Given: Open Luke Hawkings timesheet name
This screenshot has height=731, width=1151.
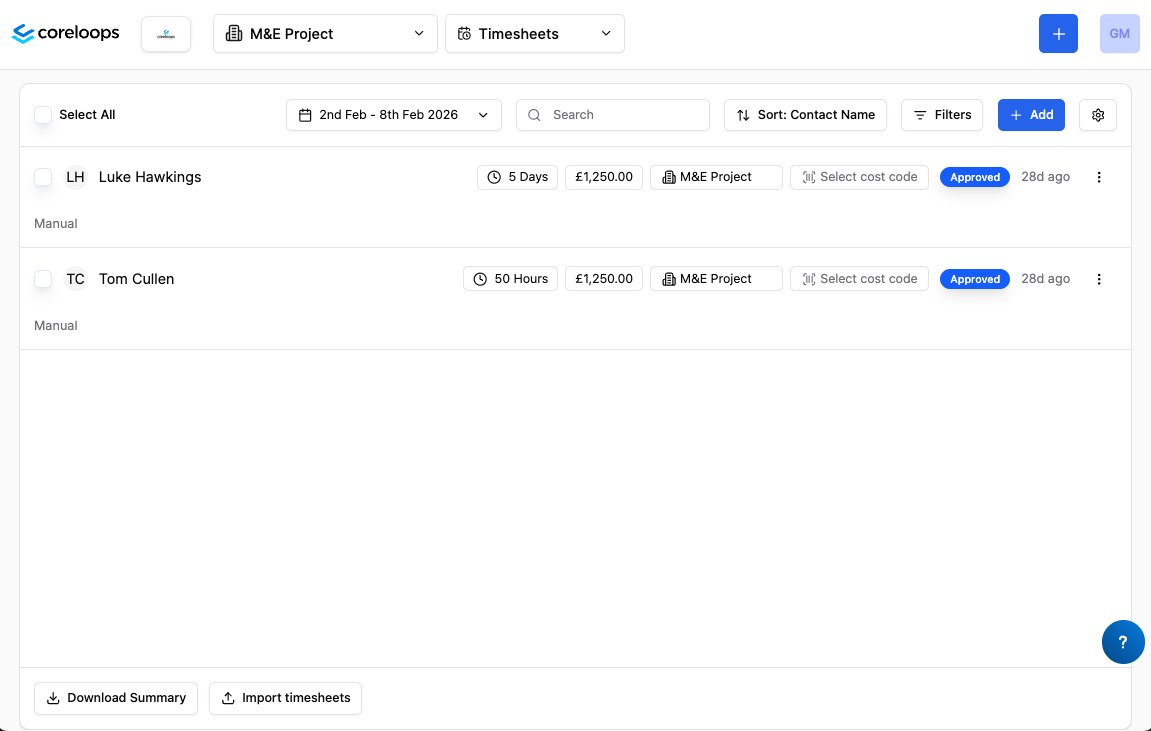Looking at the screenshot, I should pos(150,177).
